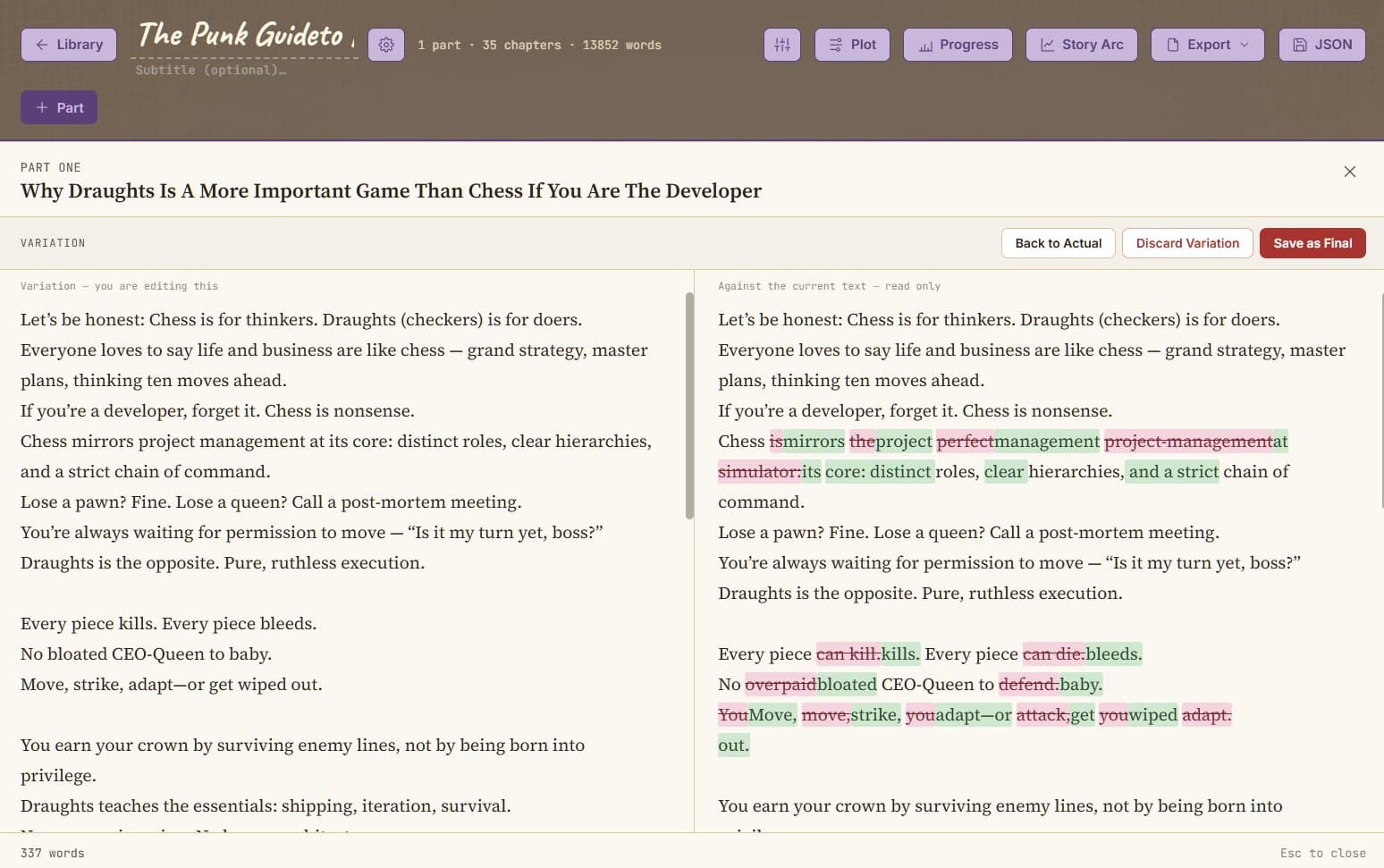Click the JSON save button

coord(1322,45)
